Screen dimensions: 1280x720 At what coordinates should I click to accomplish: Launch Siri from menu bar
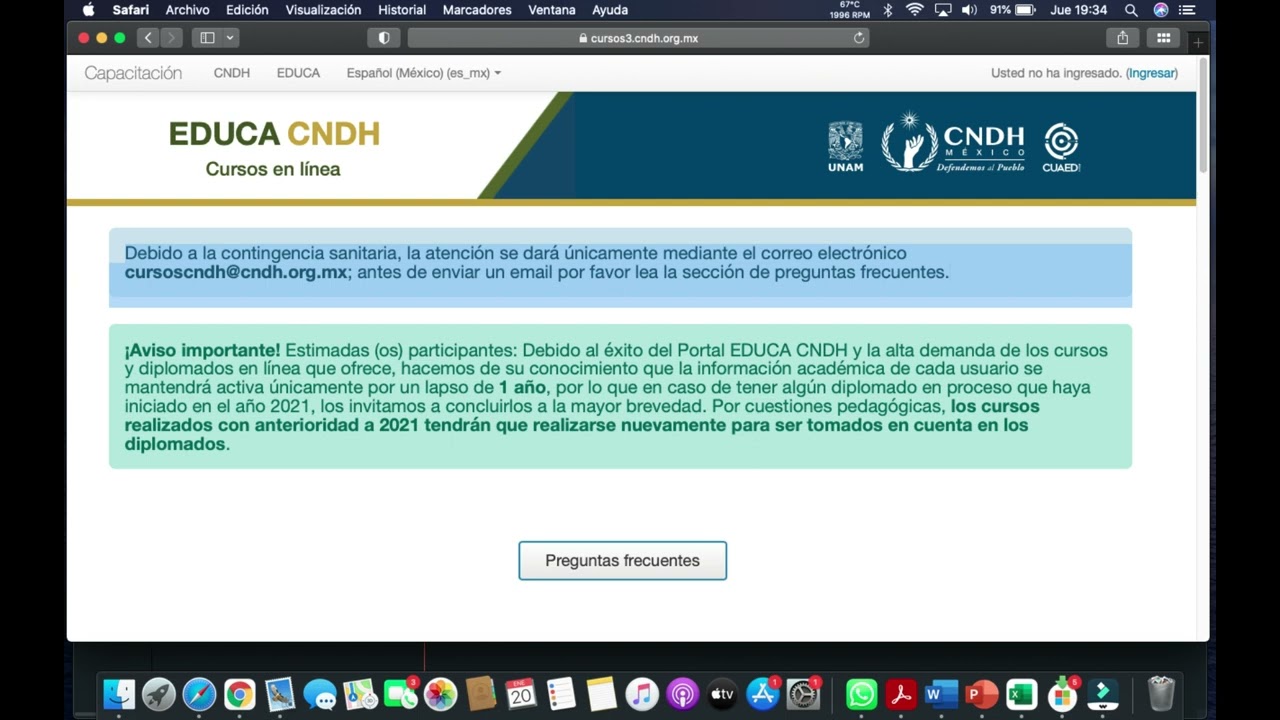pos(1160,10)
